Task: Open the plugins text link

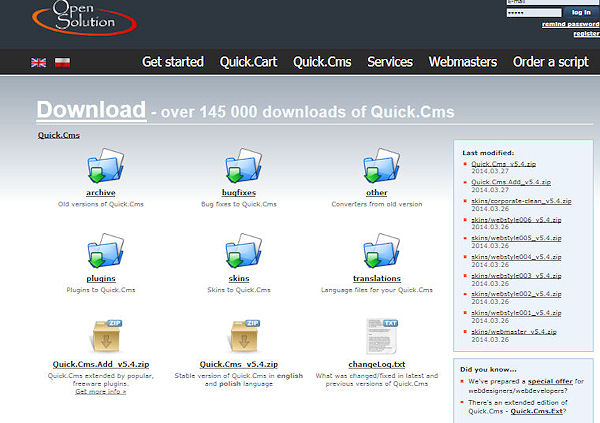Action: coord(101,278)
